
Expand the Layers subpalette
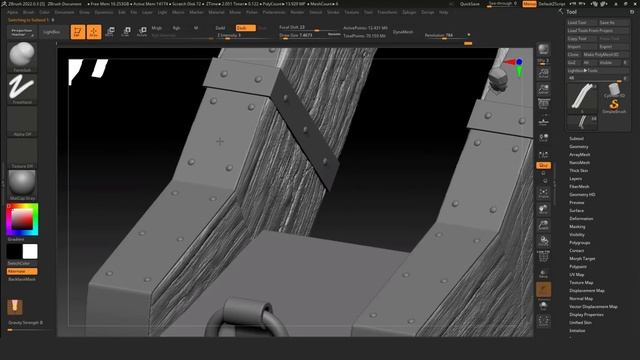point(576,179)
